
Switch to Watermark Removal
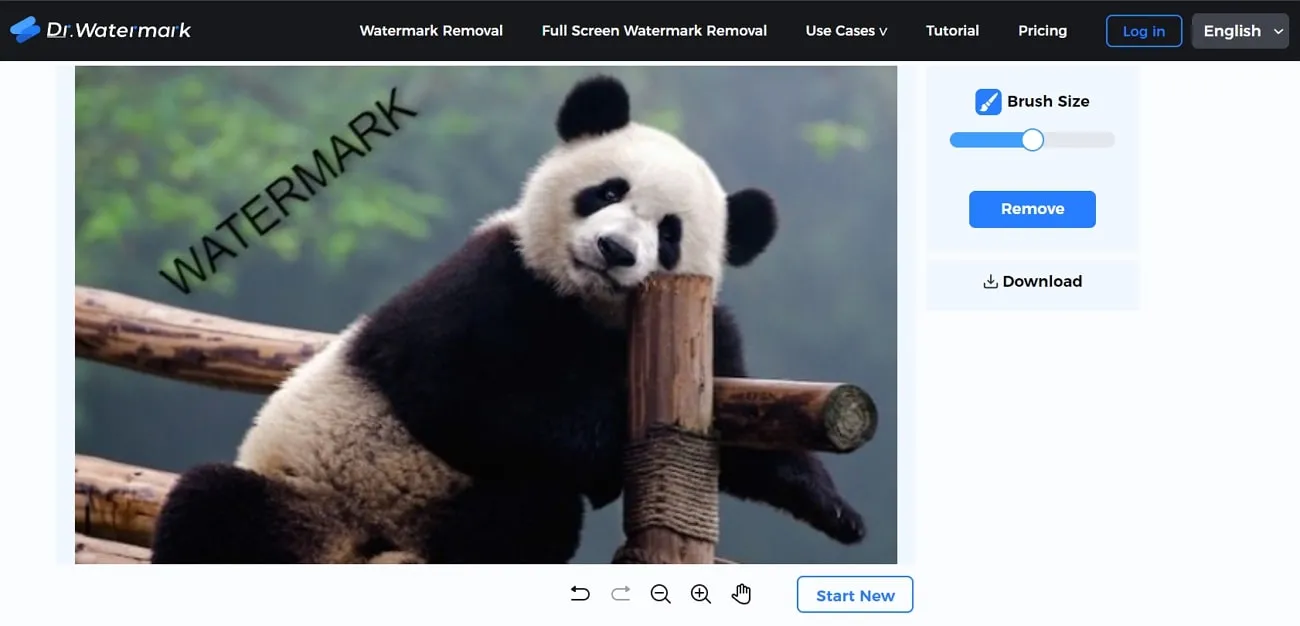(431, 30)
